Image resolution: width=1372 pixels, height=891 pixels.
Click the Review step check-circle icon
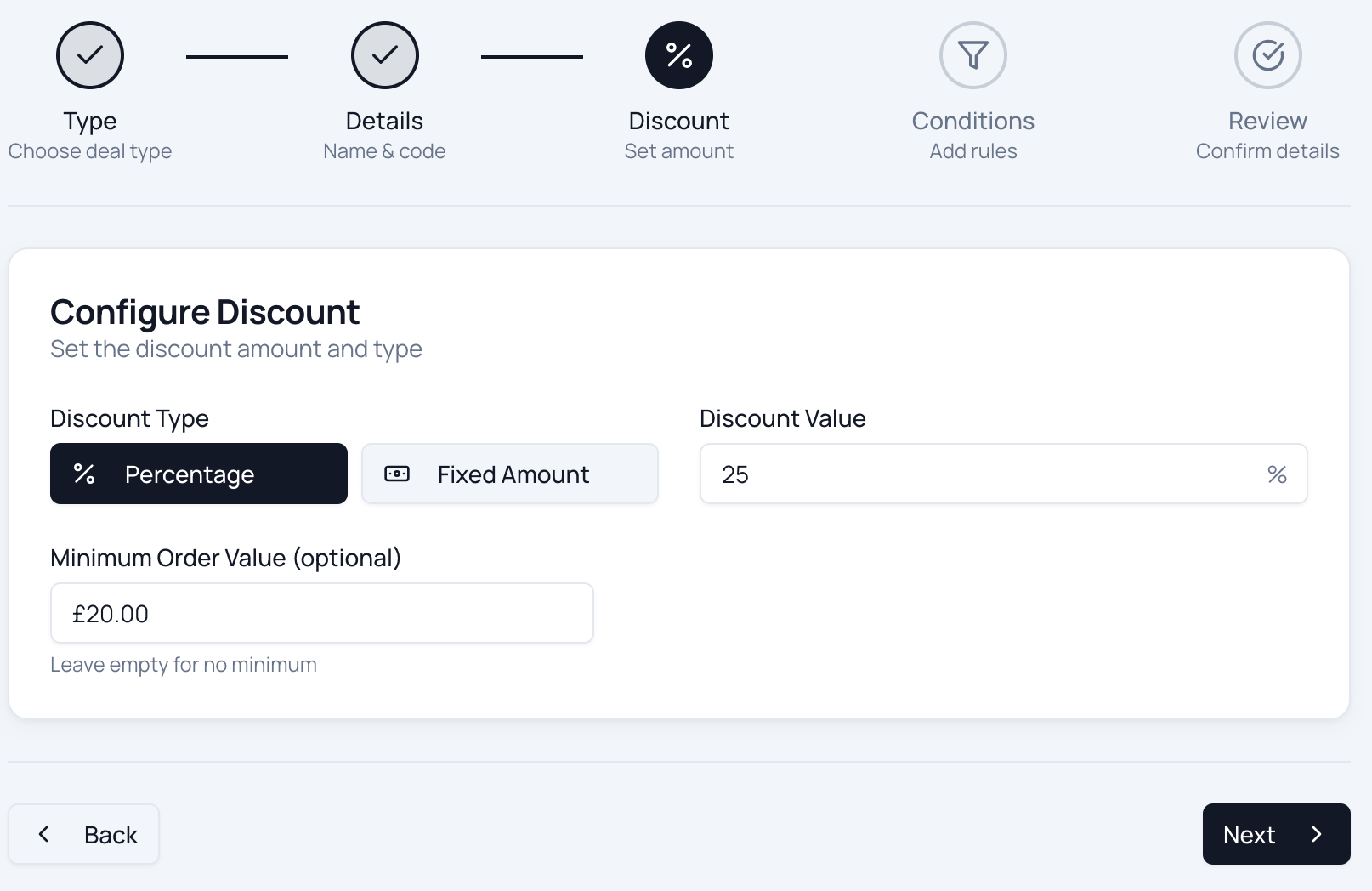[x=1268, y=55]
